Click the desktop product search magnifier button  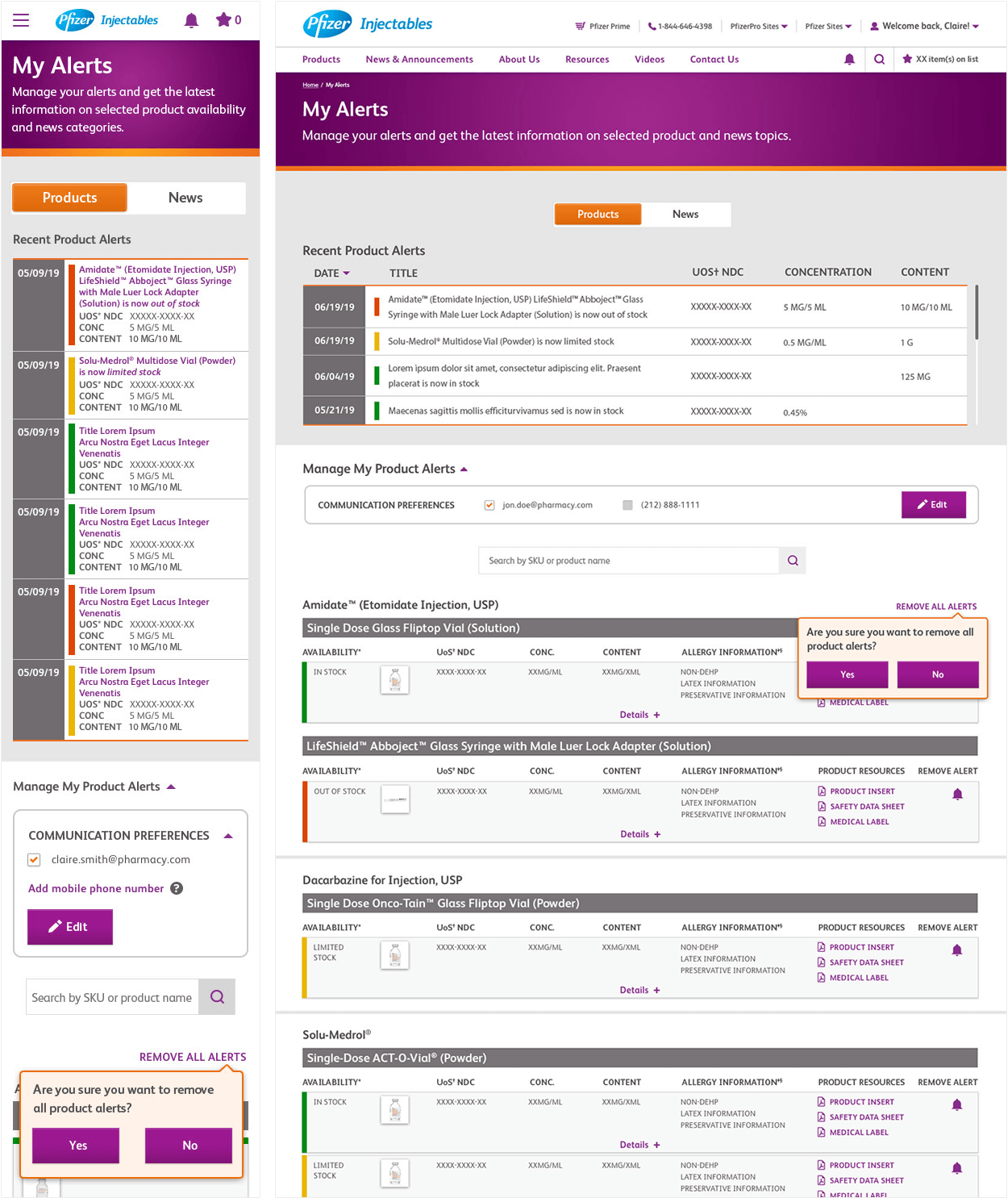tap(793, 561)
